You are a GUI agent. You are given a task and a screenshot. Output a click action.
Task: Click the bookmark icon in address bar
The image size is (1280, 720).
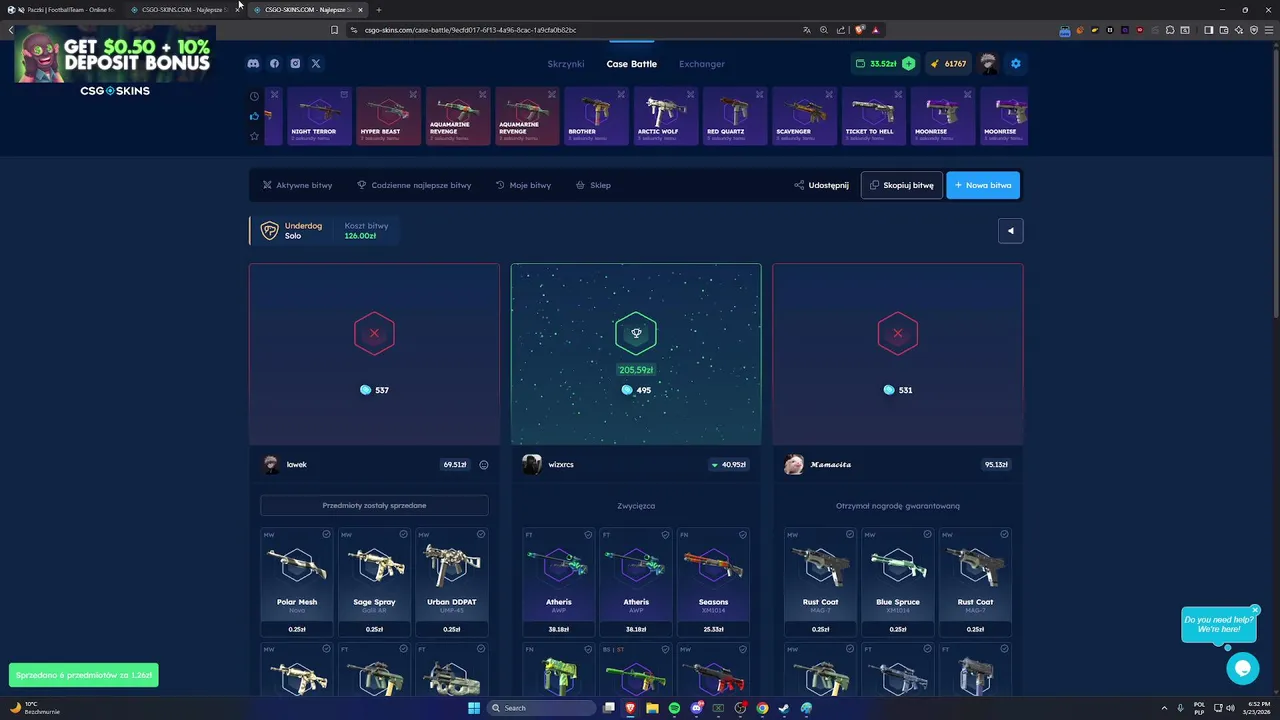[334, 30]
